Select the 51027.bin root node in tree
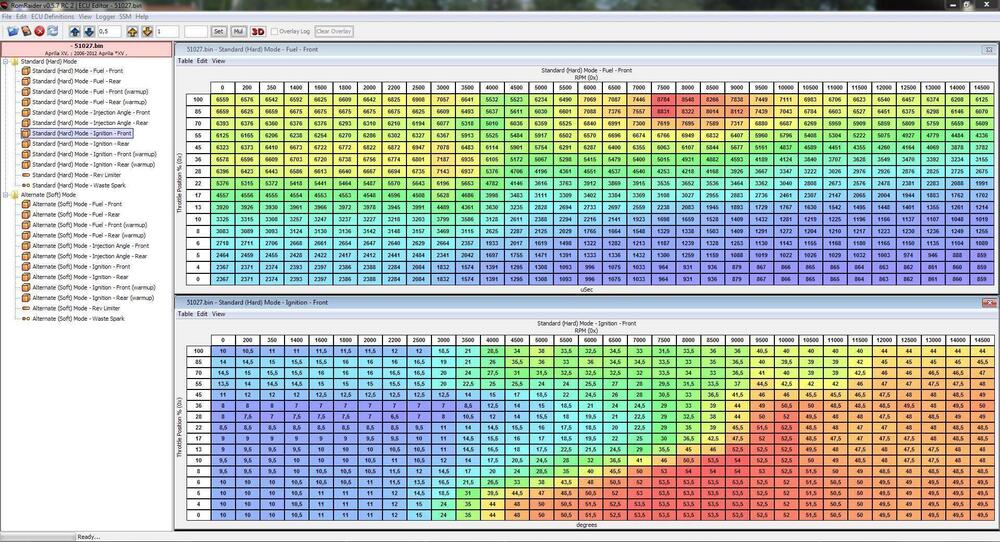 (86, 50)
